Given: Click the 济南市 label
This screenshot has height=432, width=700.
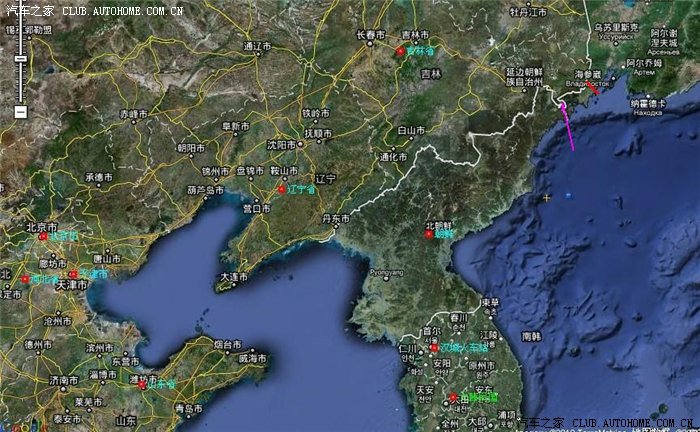Looking at the screenshot, I should pyautogui.click(x=63, y=380).
